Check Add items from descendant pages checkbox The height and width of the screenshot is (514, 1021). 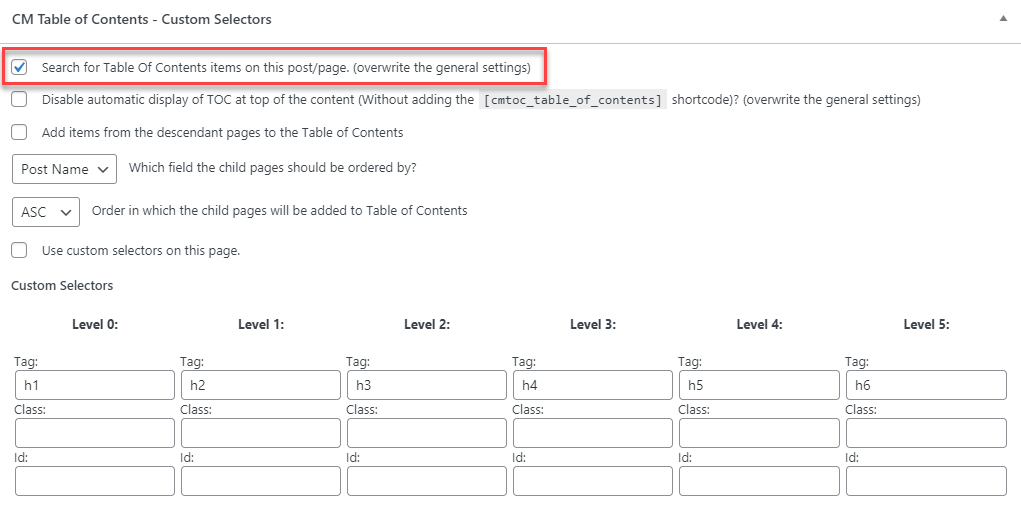20,132
